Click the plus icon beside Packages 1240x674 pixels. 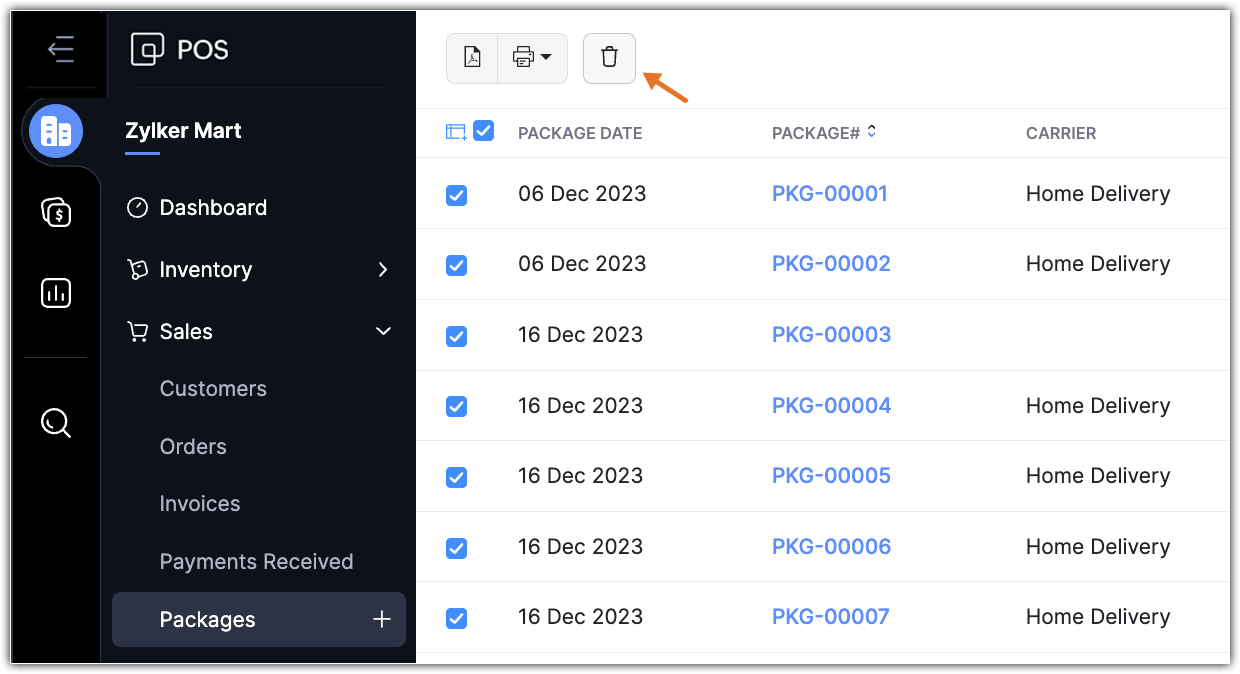381,620
